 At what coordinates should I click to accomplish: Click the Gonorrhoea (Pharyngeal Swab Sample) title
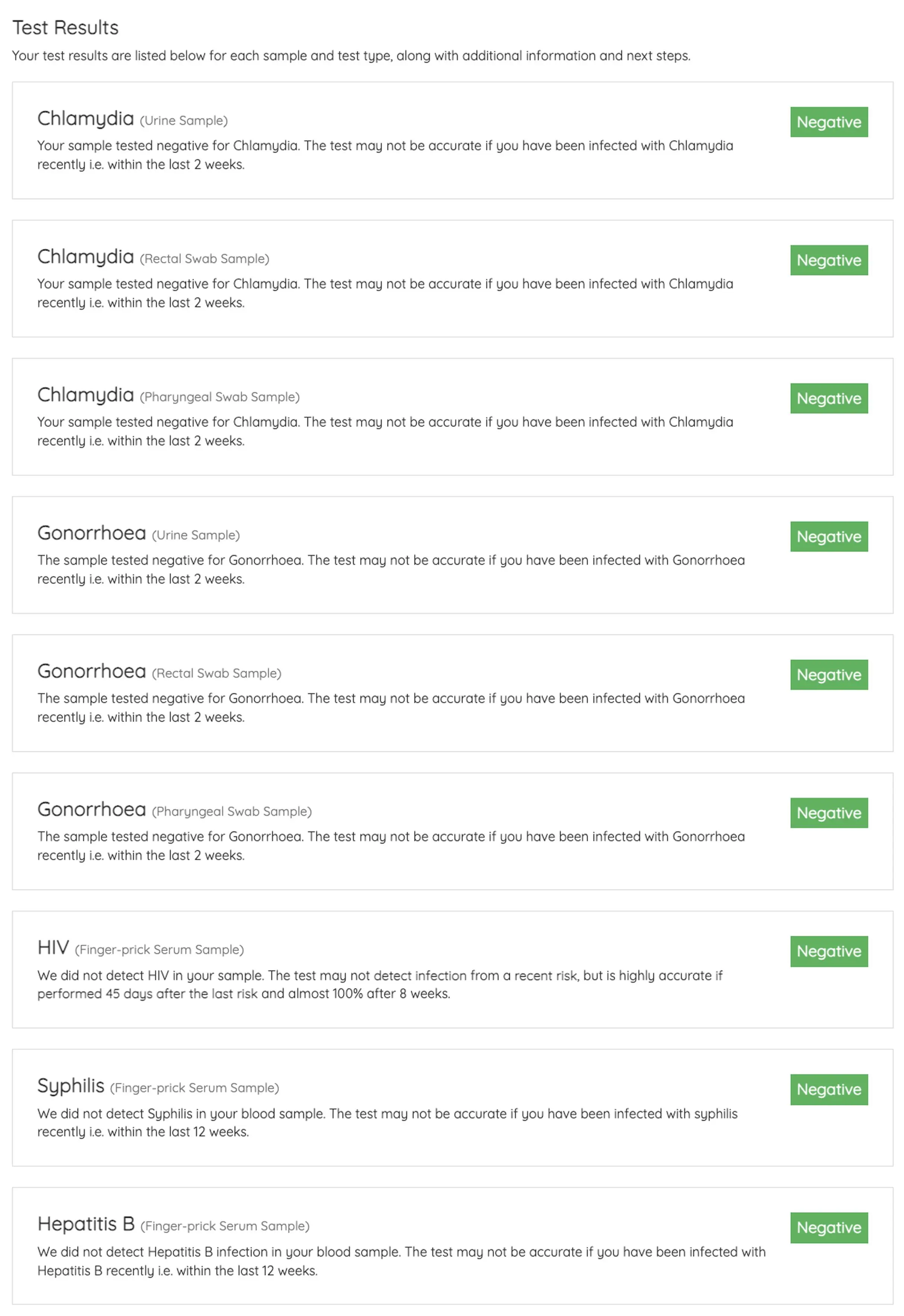[x=174, y=810]
